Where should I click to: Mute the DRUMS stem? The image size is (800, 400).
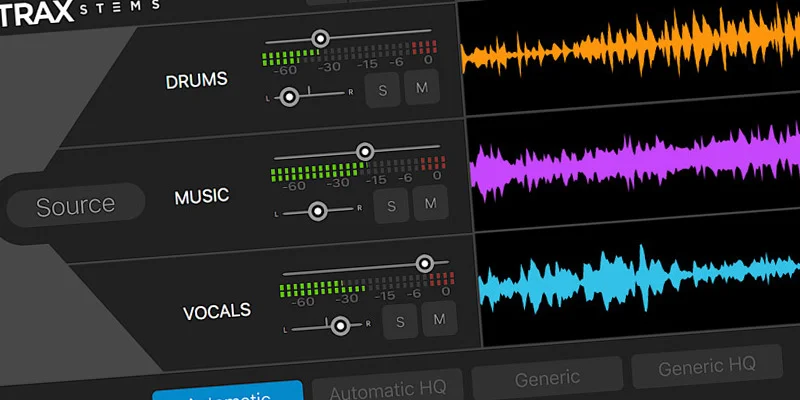click(421, 87)
